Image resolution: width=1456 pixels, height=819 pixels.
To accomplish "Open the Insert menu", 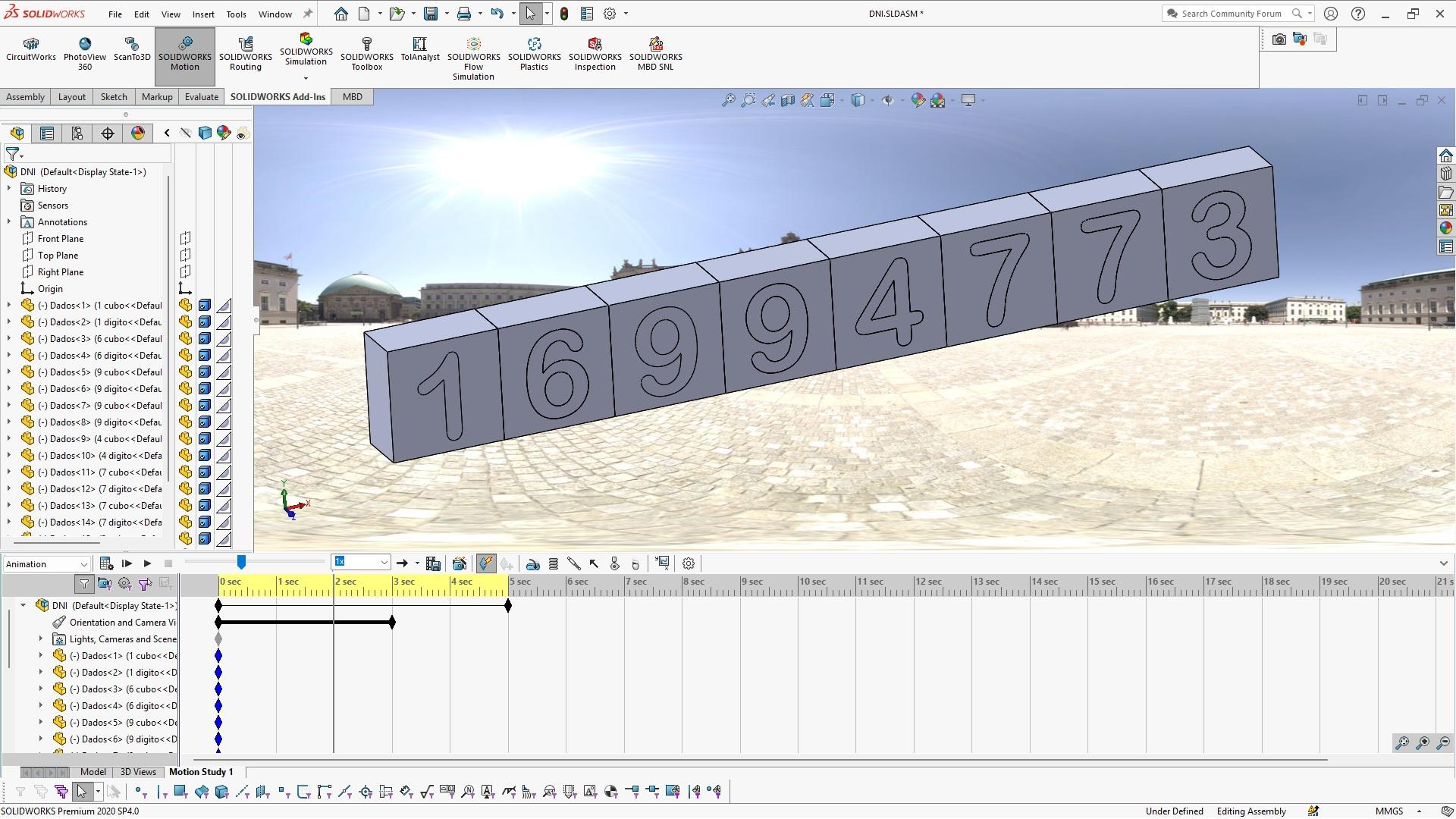I will (203, 14).
